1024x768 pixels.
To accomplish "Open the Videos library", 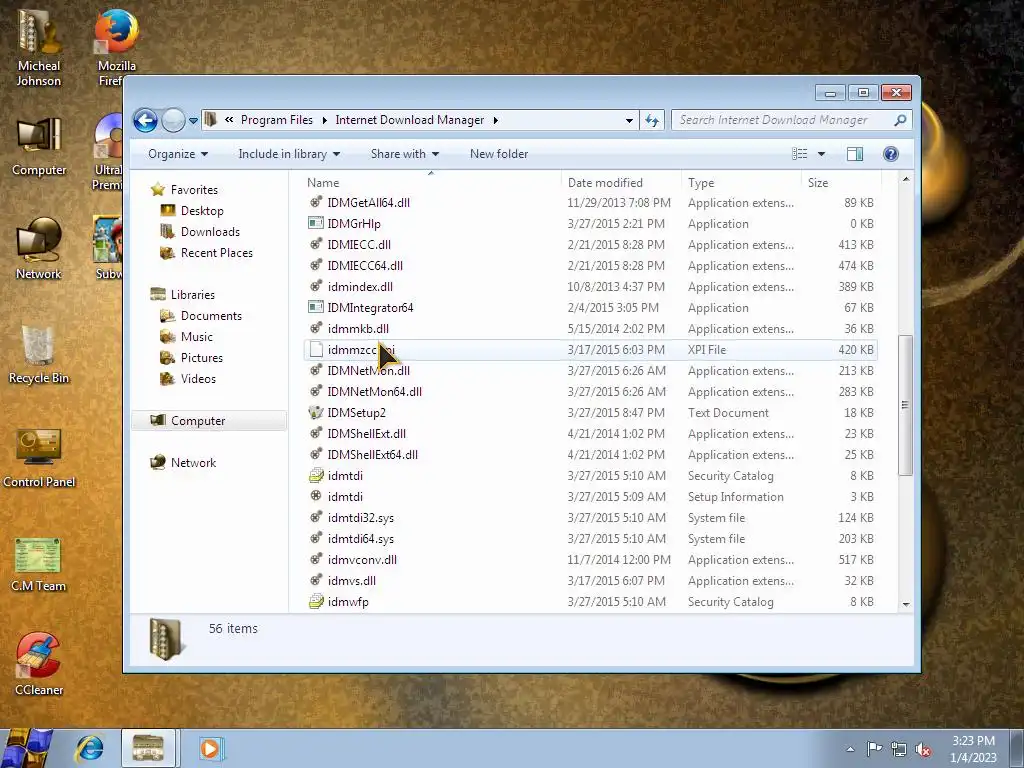I will point(198,379).
